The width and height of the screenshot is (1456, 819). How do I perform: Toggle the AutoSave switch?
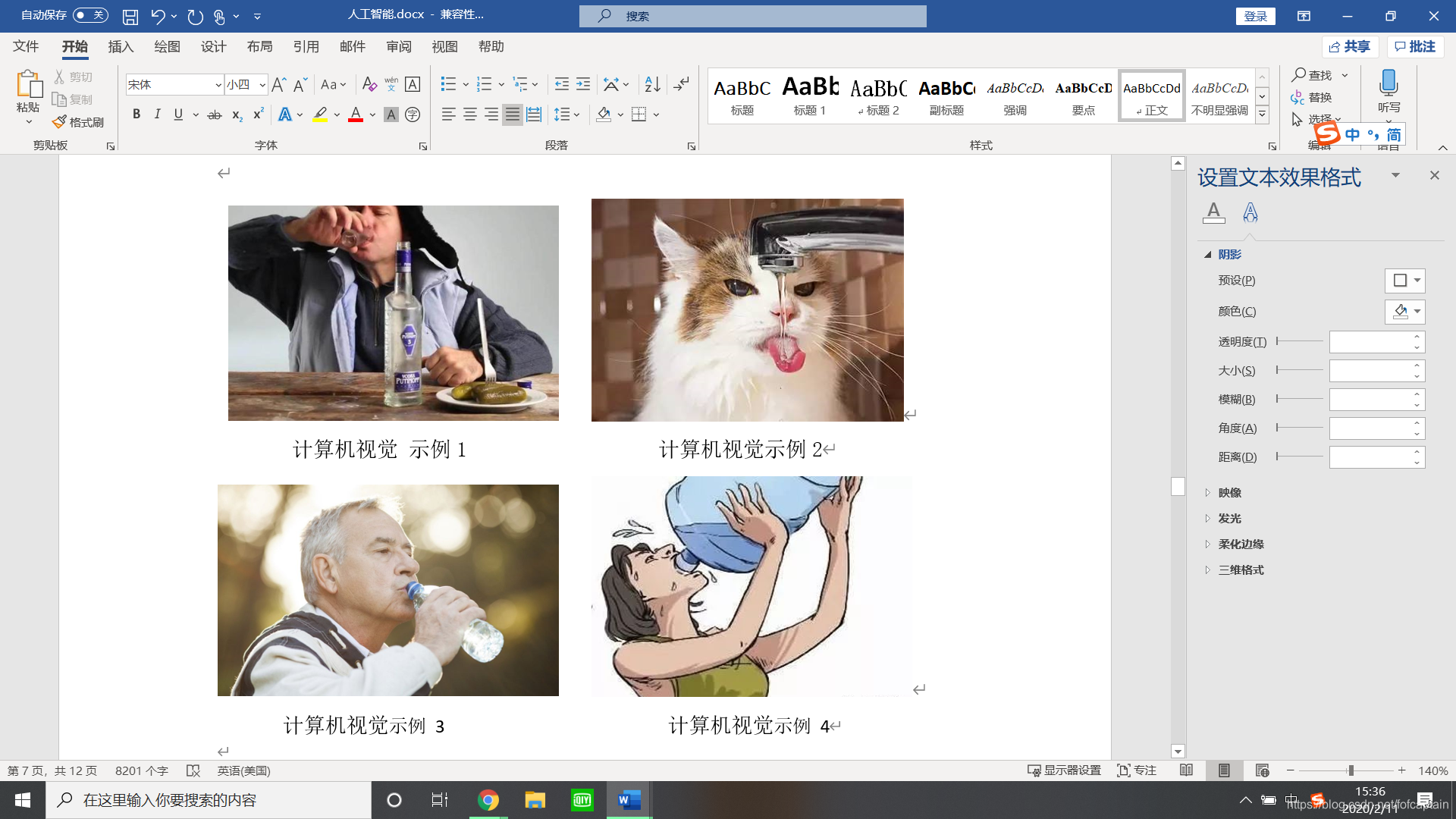(x=91, y=15)
